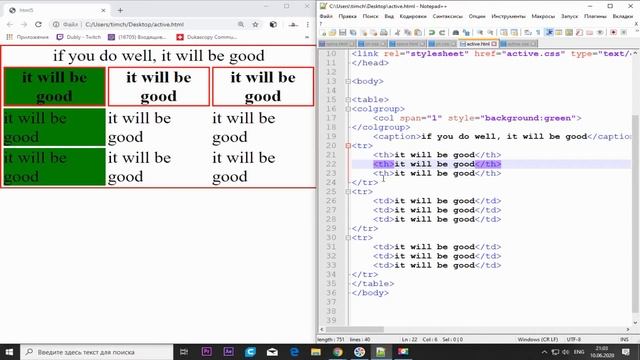
Task: Redo the edit with the toolbar arrow
Action: tap(441, 33)
